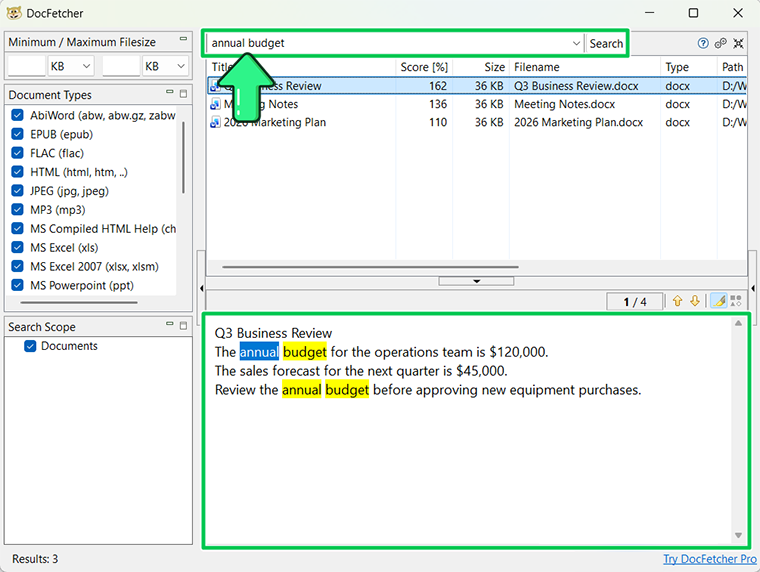760x572 pixels.
Task: Toggle the FLAC (flac) checkbox
Action: click(17, 153)
